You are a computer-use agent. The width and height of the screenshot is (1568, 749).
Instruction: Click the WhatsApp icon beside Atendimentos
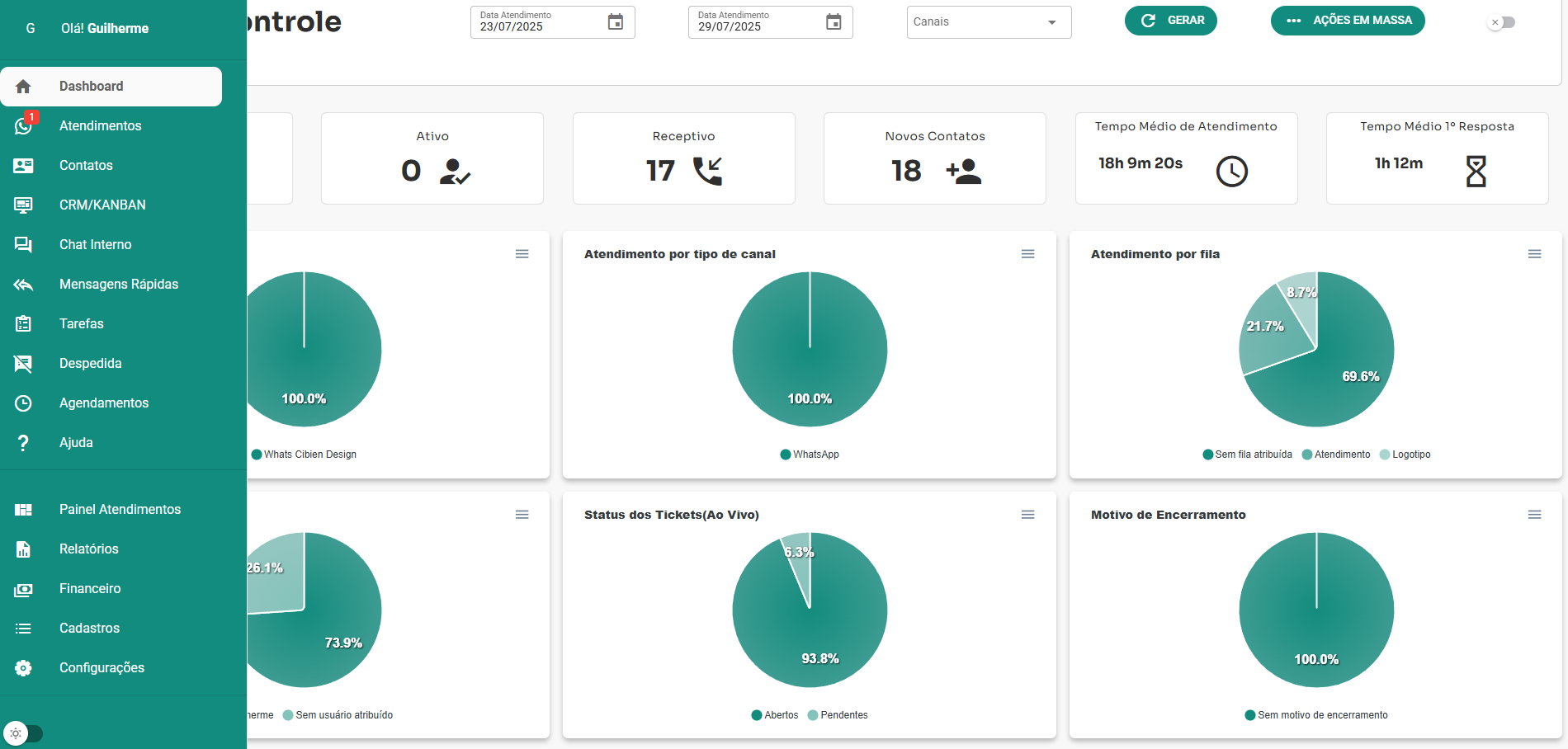point(23,126)
